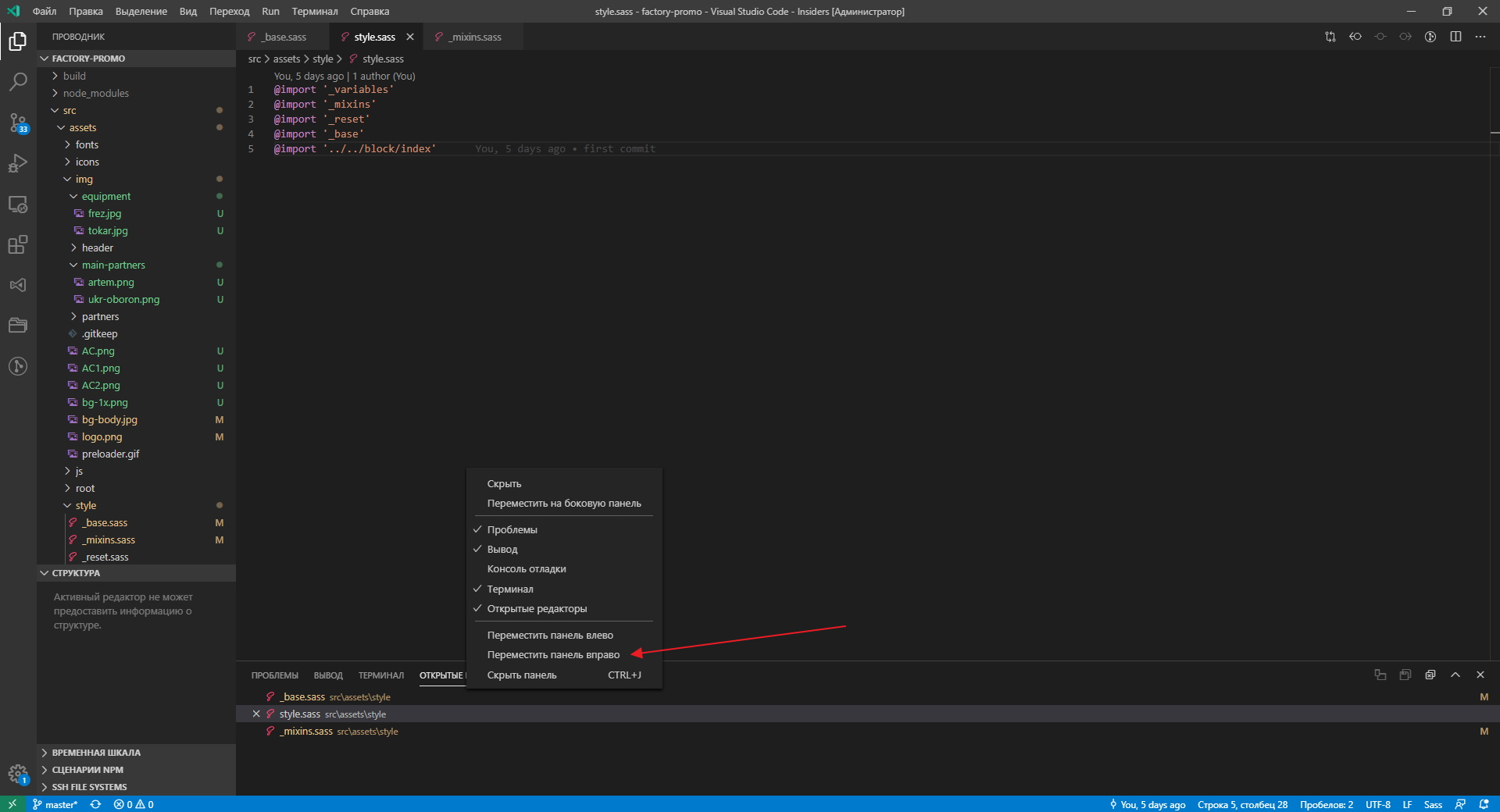Open notifications bell in status bar

[x=1484, y=804]
